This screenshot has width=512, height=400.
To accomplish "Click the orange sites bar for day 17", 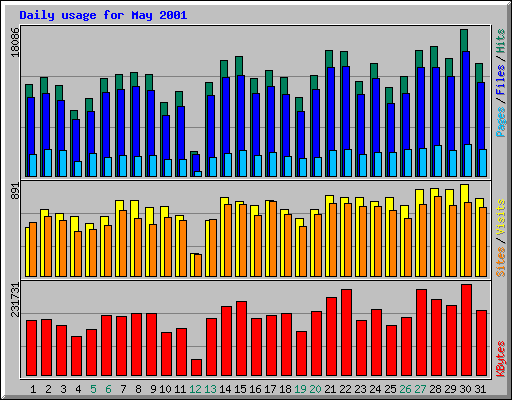I will pyautogui.click(x=273, y=239).
